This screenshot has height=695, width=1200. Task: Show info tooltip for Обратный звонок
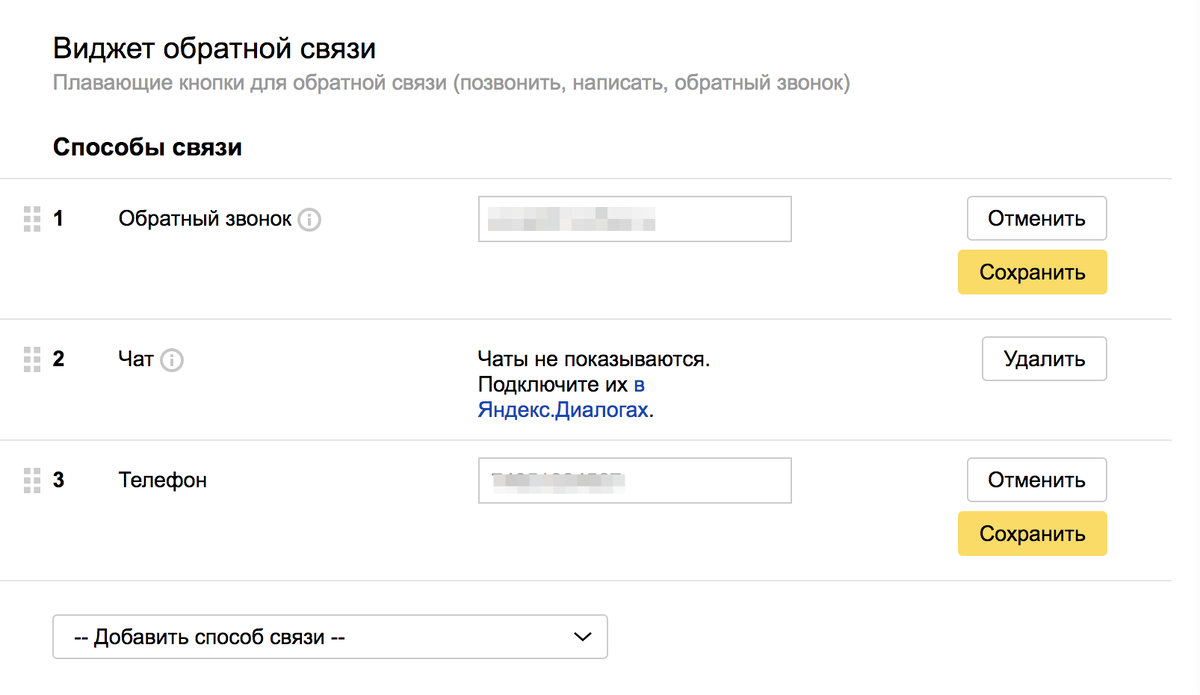[310, 219]
